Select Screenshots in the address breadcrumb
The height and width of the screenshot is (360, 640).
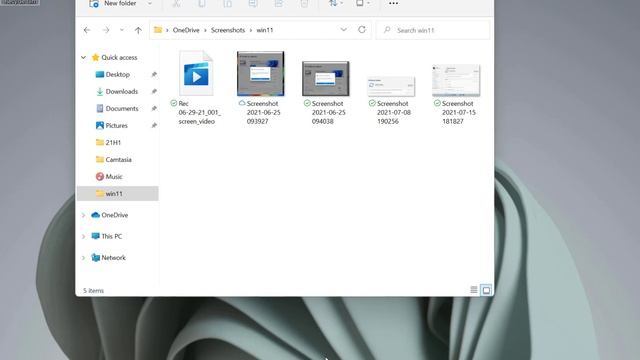(x=228, y=30)
